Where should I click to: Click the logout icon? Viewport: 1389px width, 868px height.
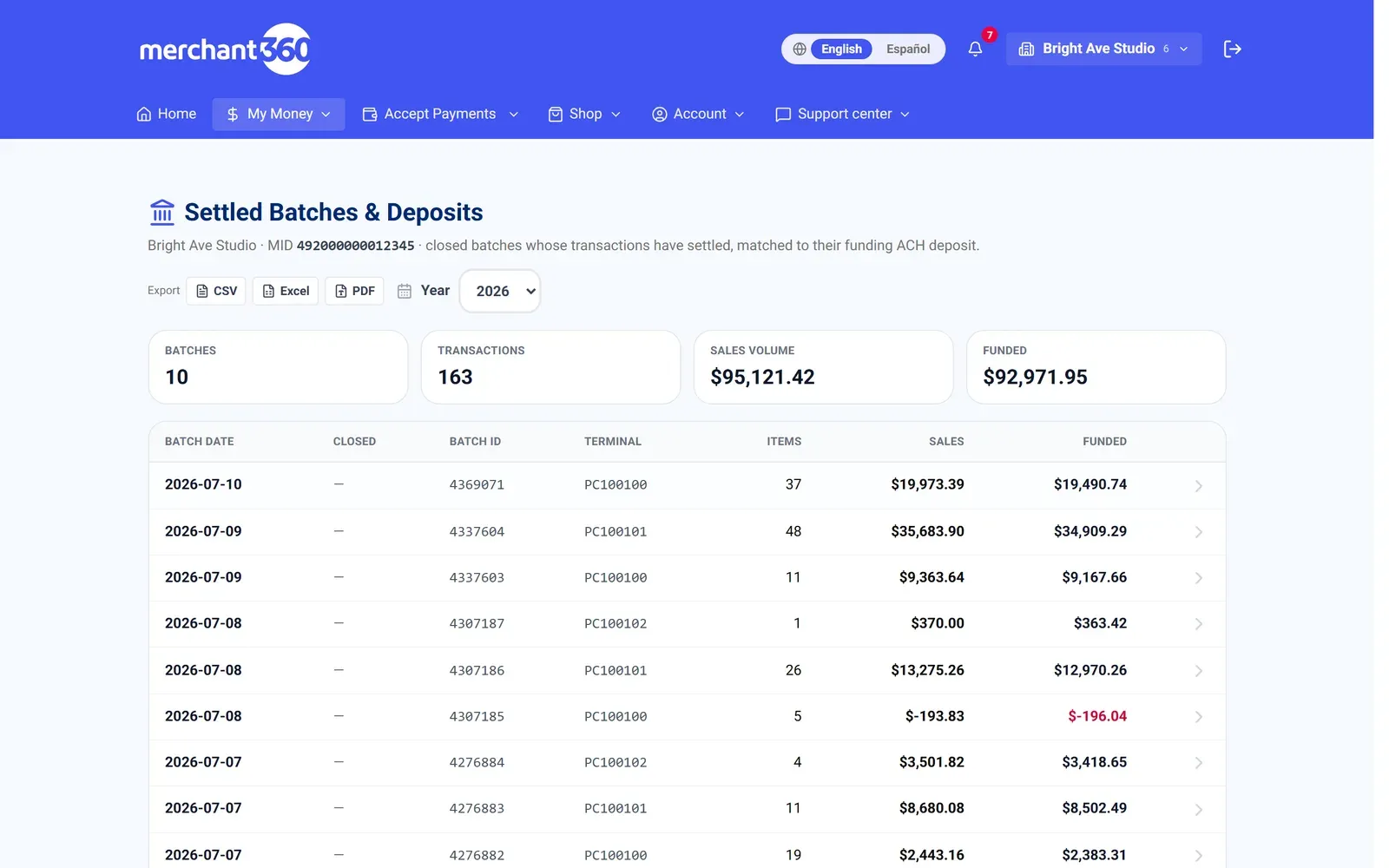(x=1232, y=49)
